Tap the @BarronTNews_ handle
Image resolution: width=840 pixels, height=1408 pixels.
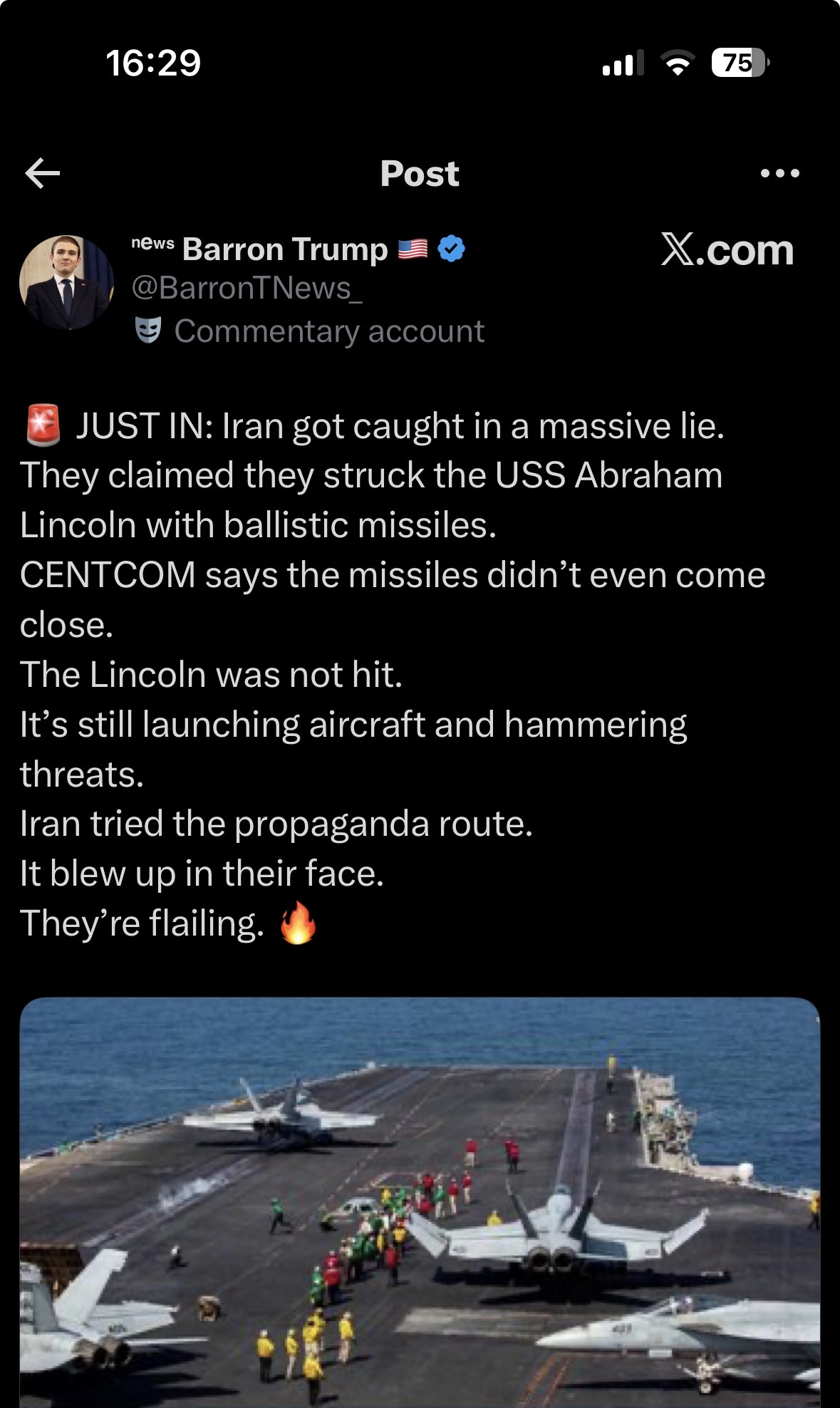coord(247,289)
